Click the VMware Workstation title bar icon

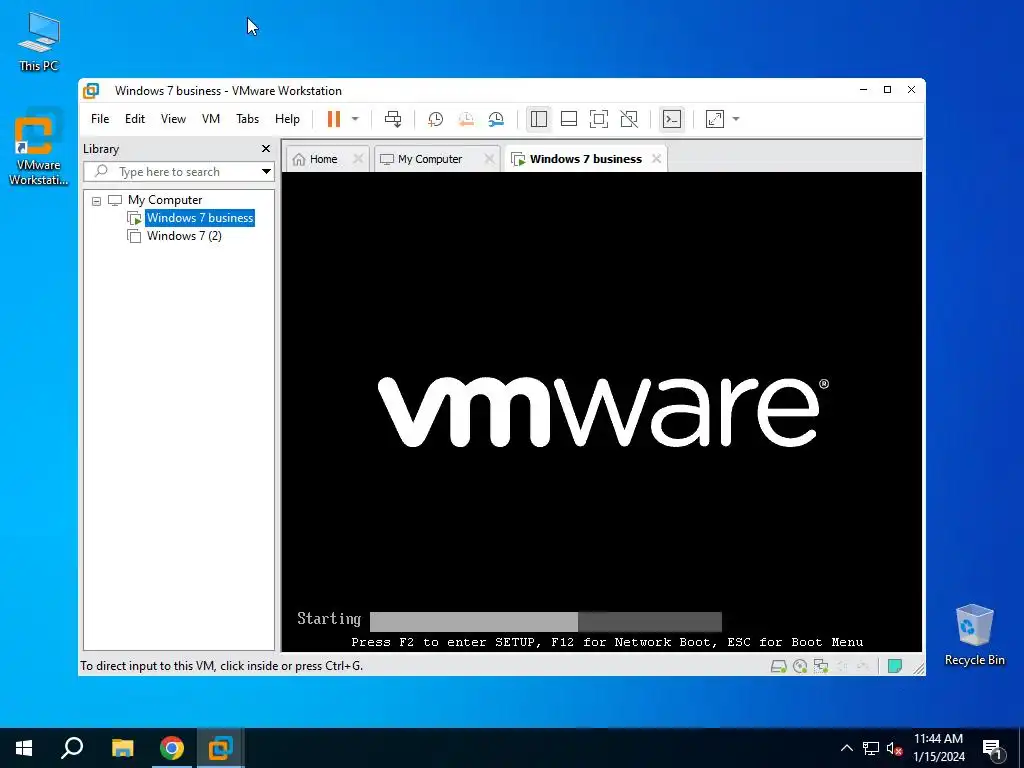click(91, 91)
